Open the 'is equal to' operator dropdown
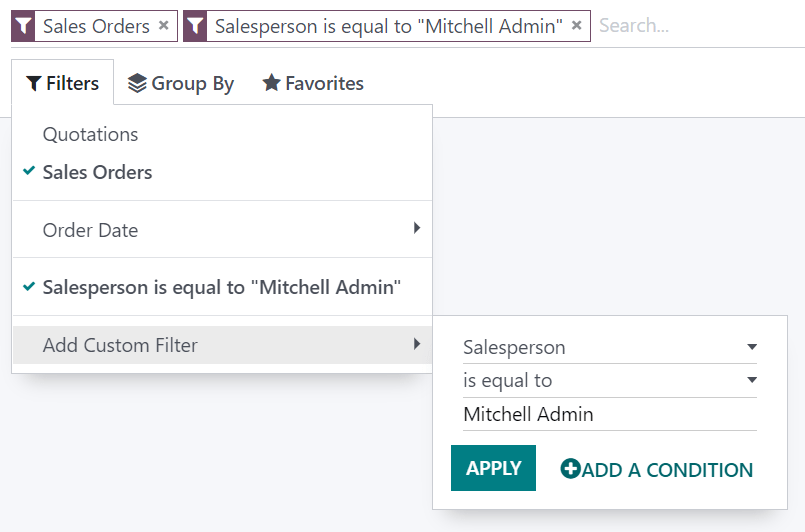This screenshot has height=532, width=805. click(x=609, y=381)
